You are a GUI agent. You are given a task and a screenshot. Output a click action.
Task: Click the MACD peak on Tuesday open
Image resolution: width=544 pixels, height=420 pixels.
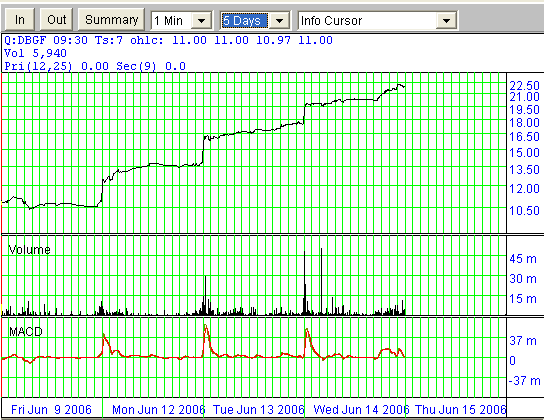205,326
